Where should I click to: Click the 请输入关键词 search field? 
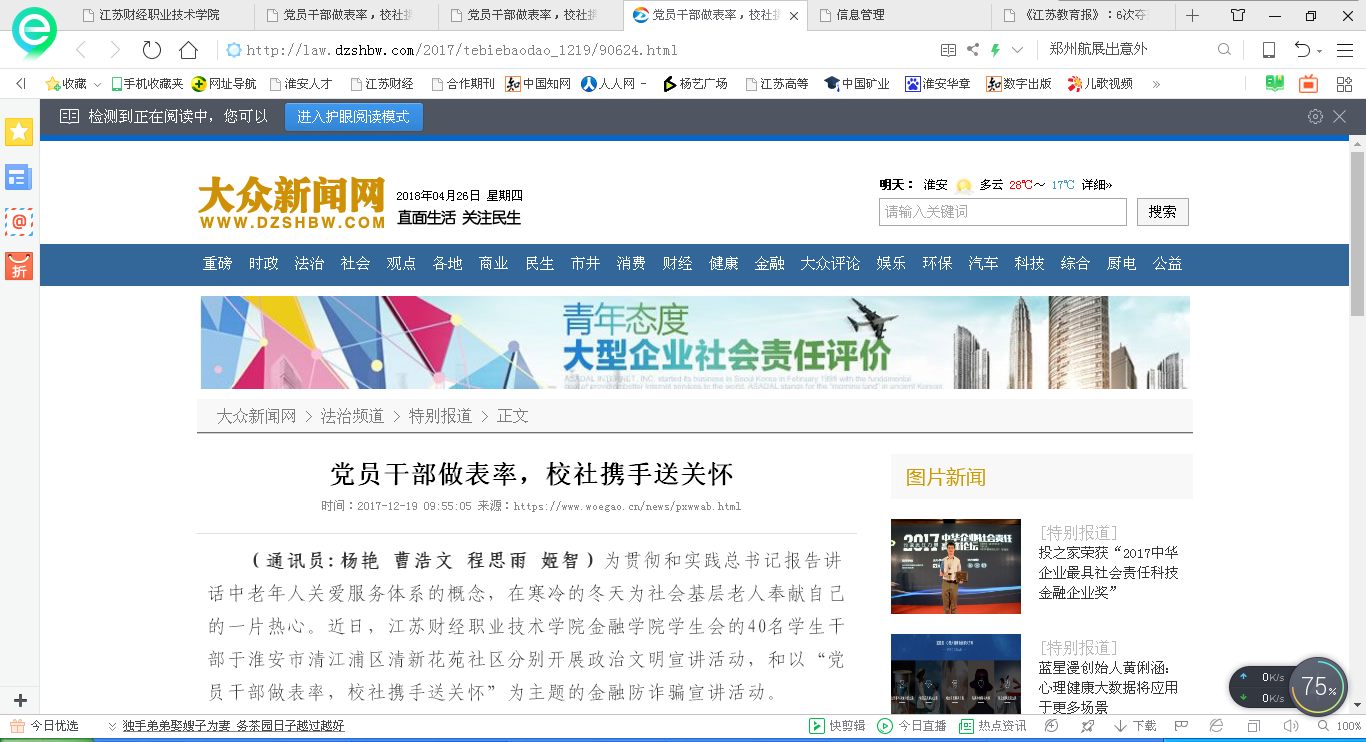click(1002, 212)
